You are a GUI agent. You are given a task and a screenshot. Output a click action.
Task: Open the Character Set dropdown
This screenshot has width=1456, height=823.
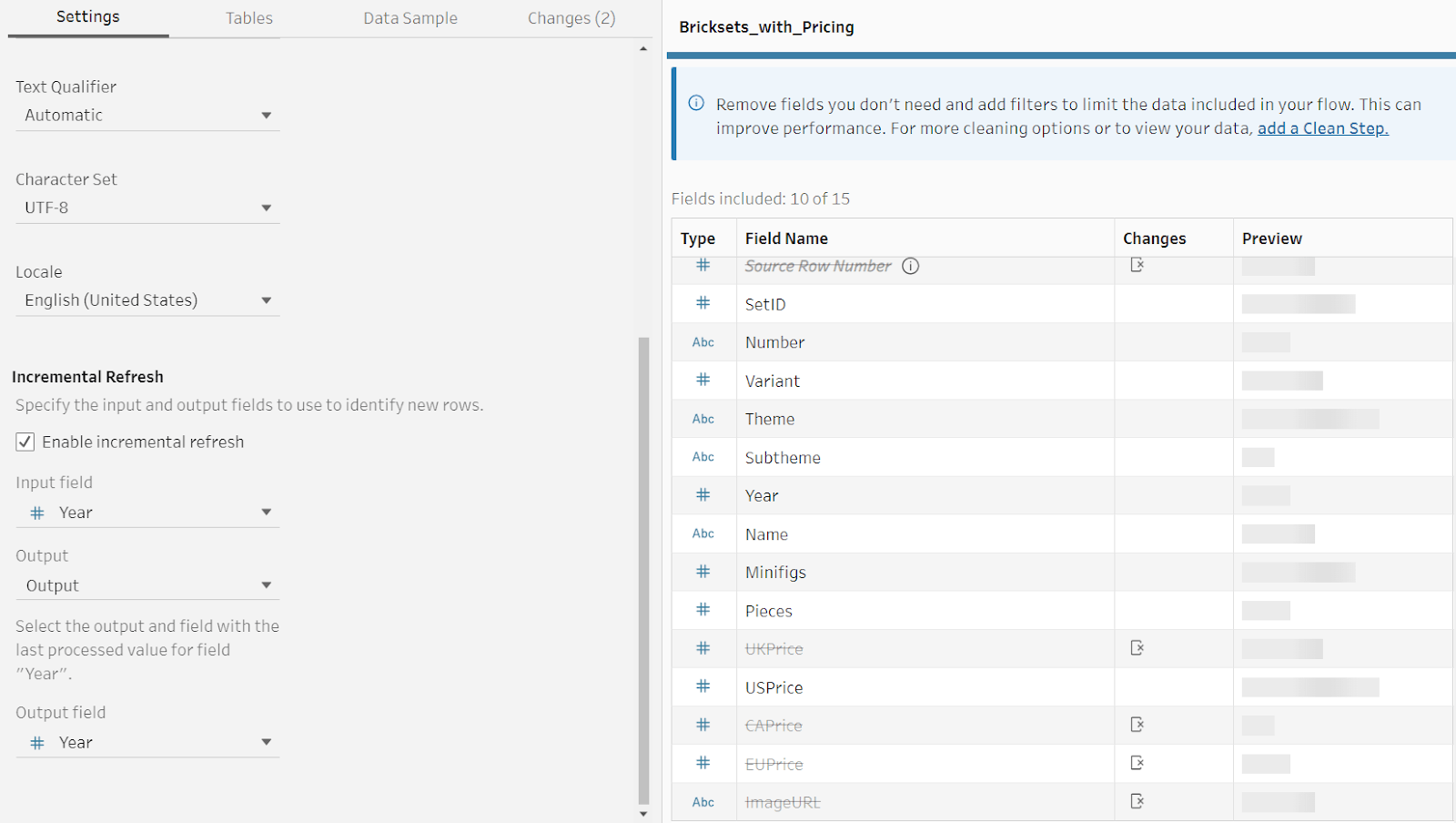[147, 208]
